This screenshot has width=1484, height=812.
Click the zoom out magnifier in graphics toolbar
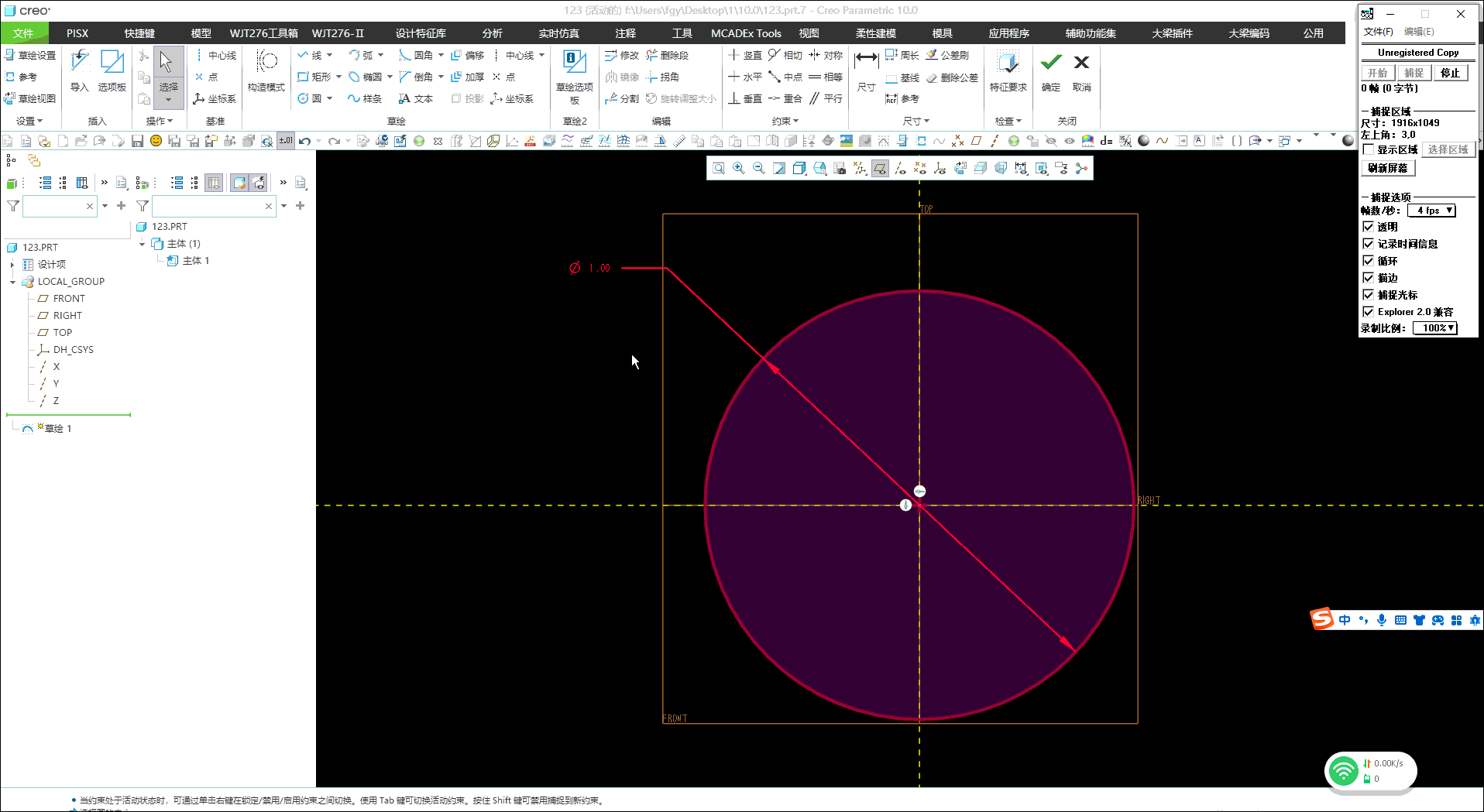(759, 168)
